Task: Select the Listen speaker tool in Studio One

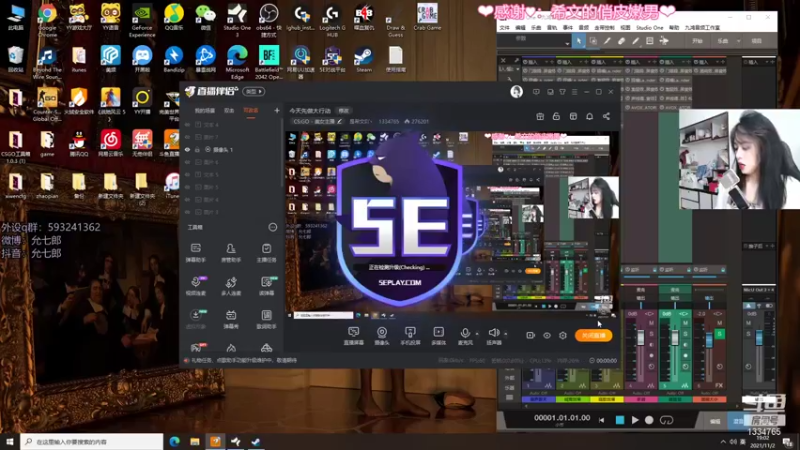Action: pyautogui.click(x=664, y=41)
